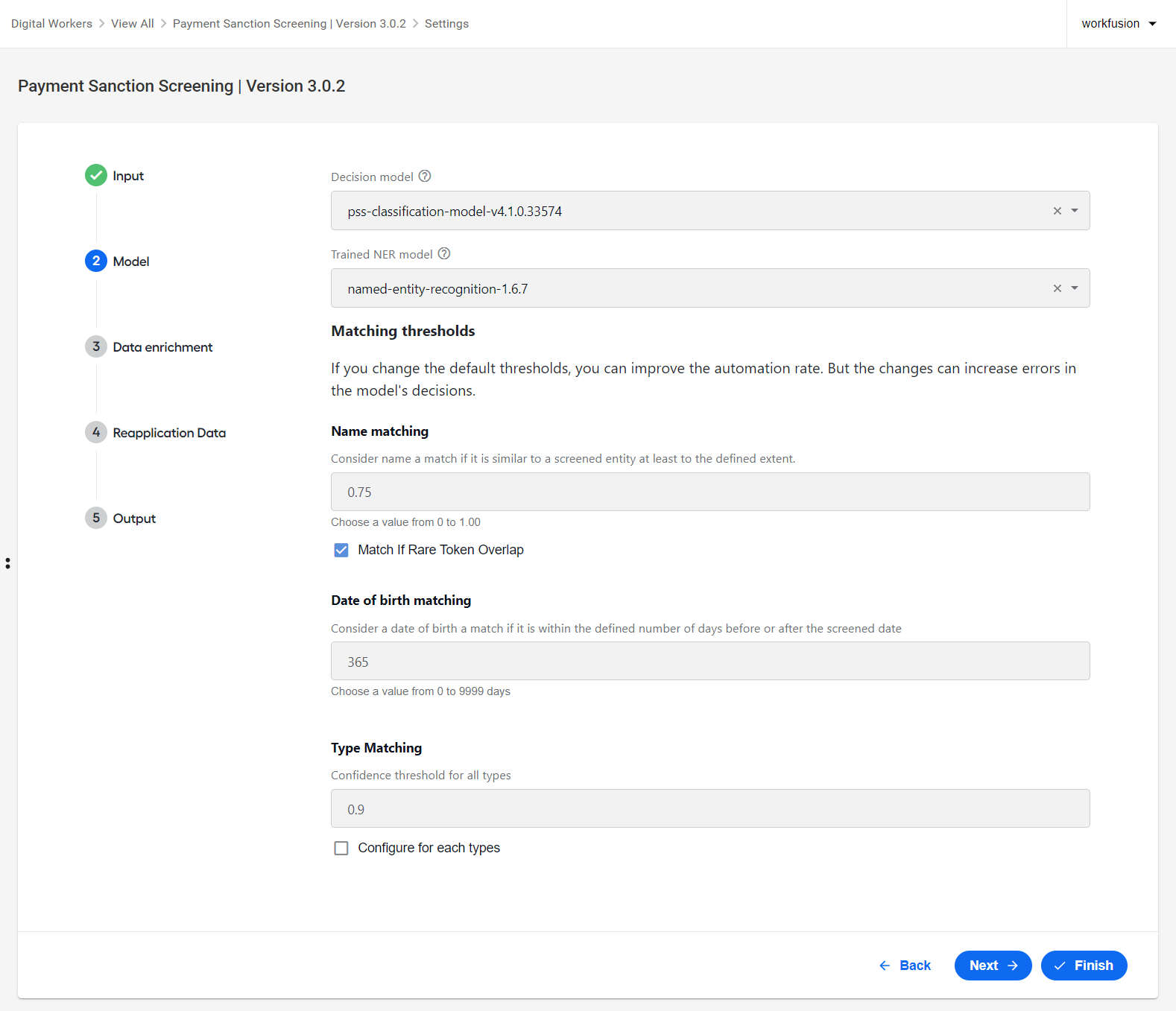Screen dimensions: 1176x1011
Task: Click the Next button
Action: click(993, 966)
